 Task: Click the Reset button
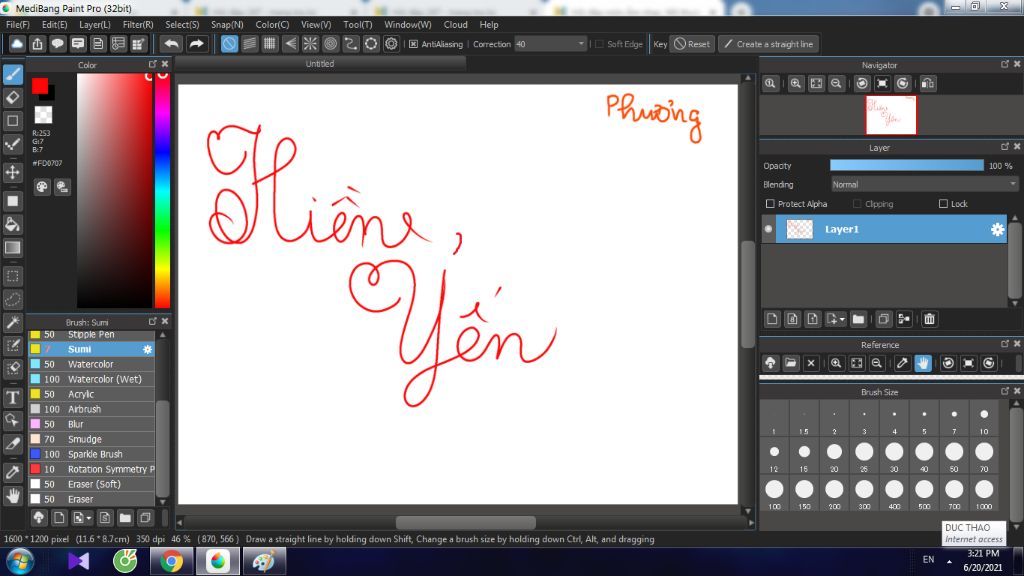coord(692,44)
